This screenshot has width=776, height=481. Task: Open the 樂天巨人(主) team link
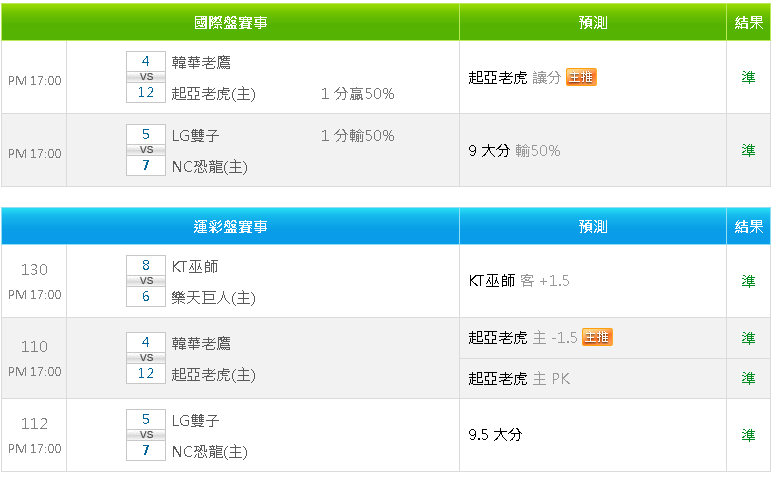tap(213, 297)
